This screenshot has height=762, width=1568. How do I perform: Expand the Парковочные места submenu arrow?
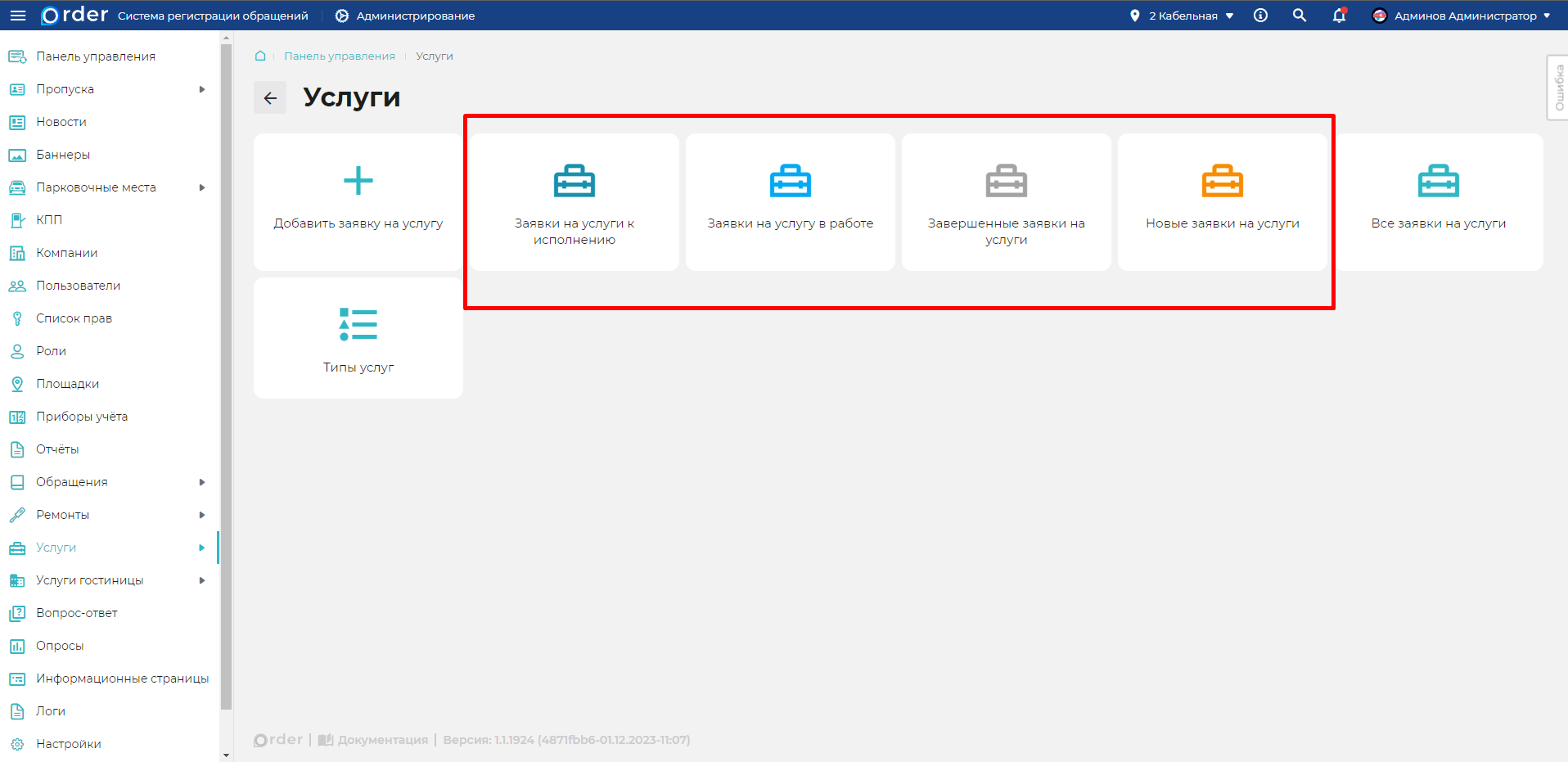[202, 187]
